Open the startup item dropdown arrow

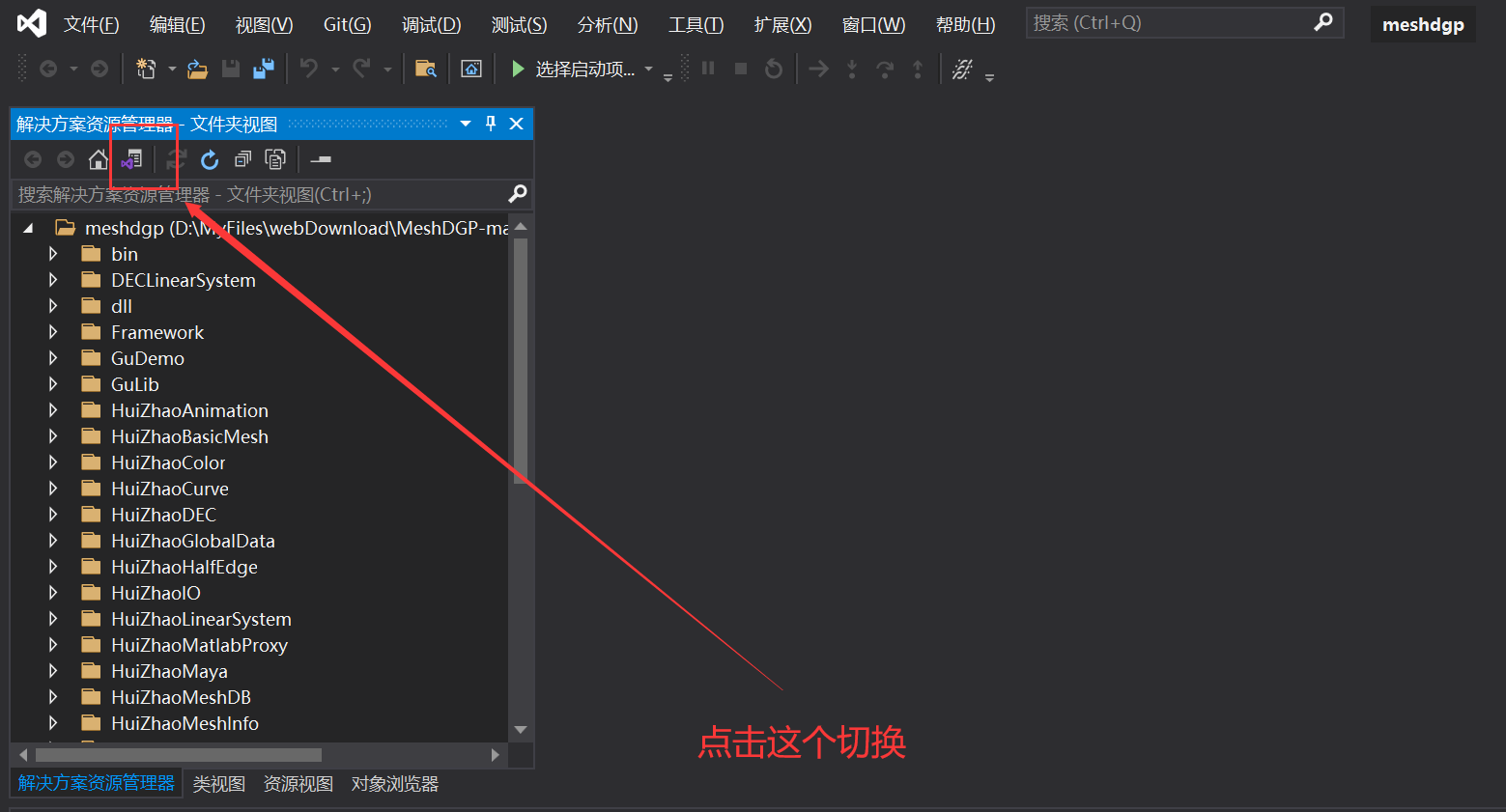pos(648,70)
